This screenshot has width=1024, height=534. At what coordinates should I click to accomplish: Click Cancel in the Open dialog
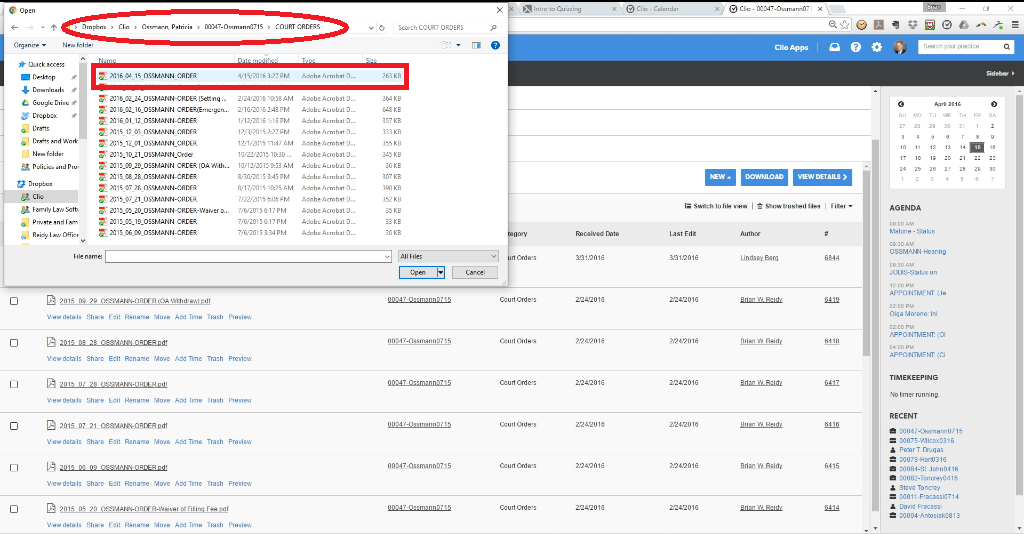(475, 272)
